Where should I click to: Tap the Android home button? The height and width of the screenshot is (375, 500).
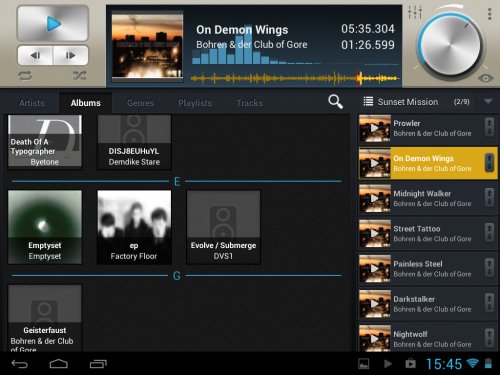coord(59,364)
